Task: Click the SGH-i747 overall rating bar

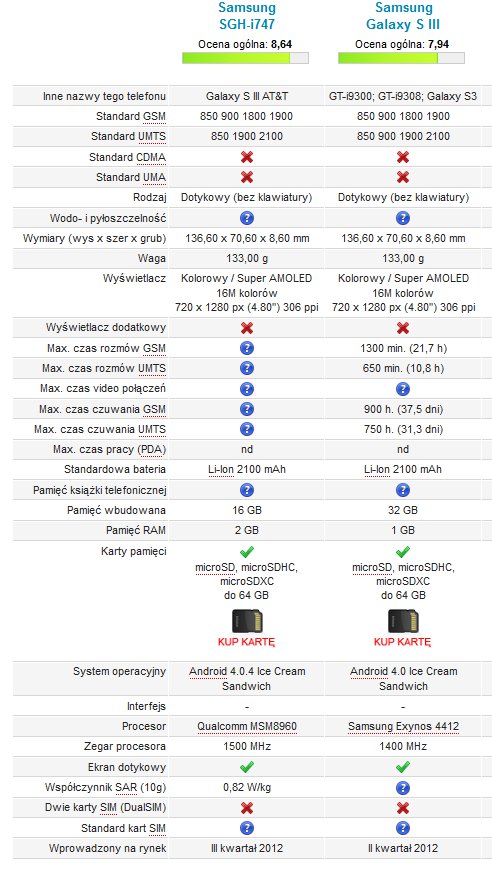Action: point(246,58)
